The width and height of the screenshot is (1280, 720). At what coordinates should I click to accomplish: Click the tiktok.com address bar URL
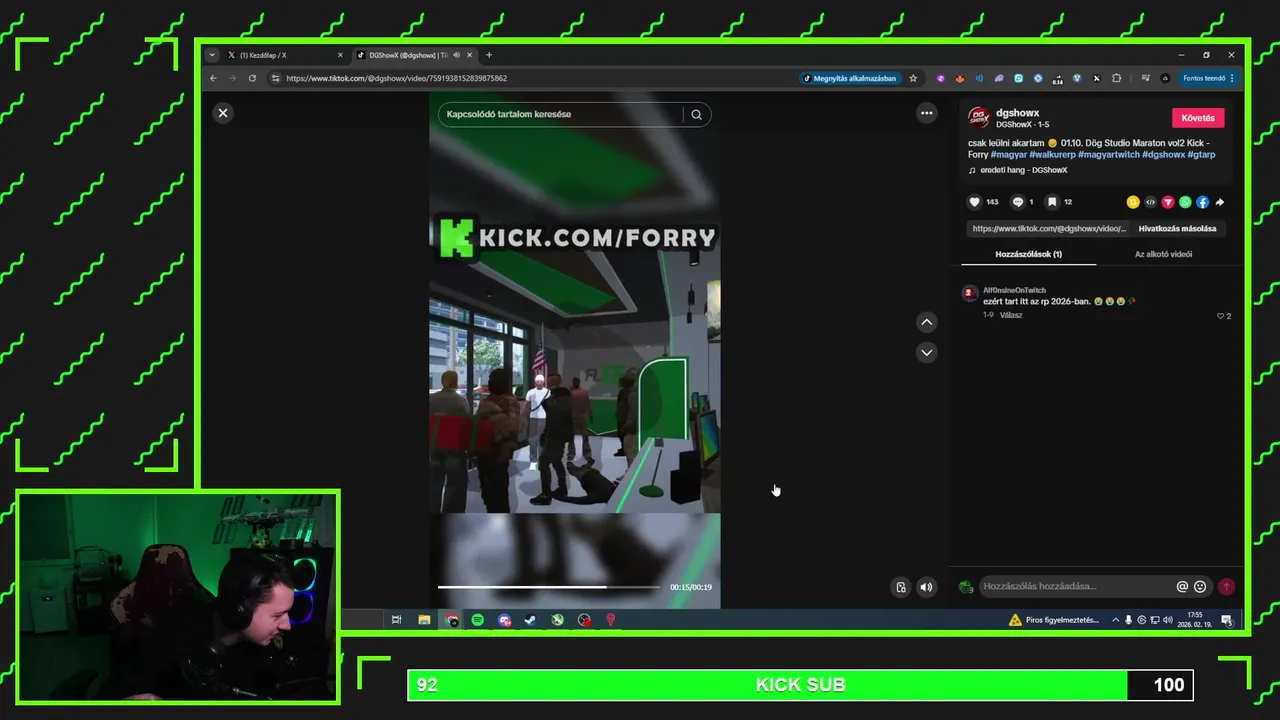tap(396, 78)
